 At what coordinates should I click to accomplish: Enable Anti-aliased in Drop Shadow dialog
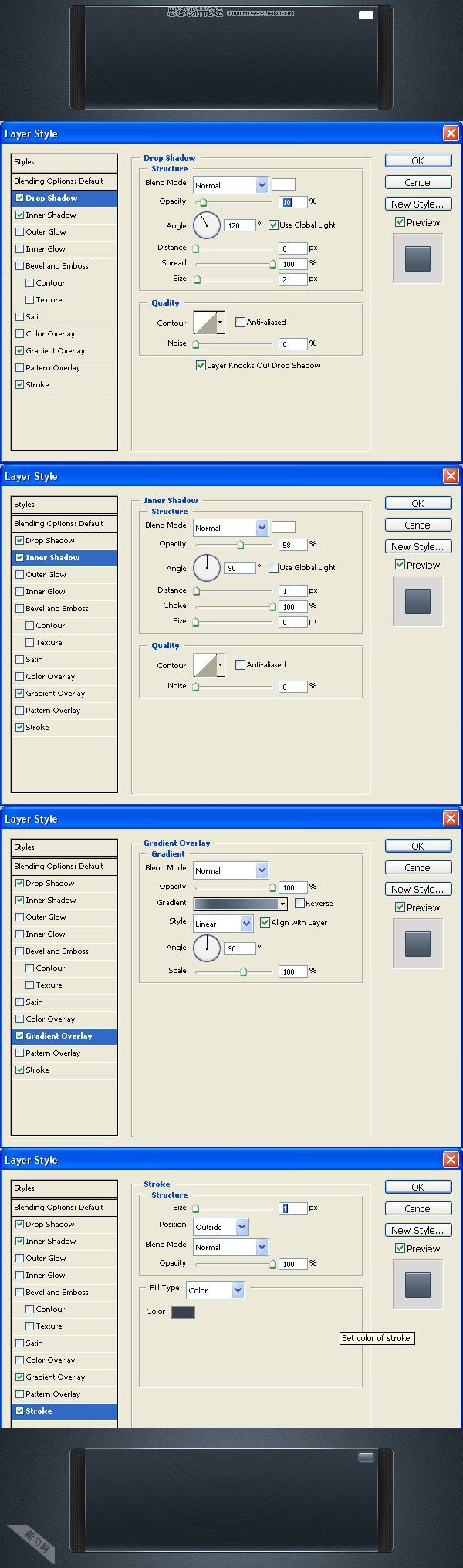[x=240, y=322]
